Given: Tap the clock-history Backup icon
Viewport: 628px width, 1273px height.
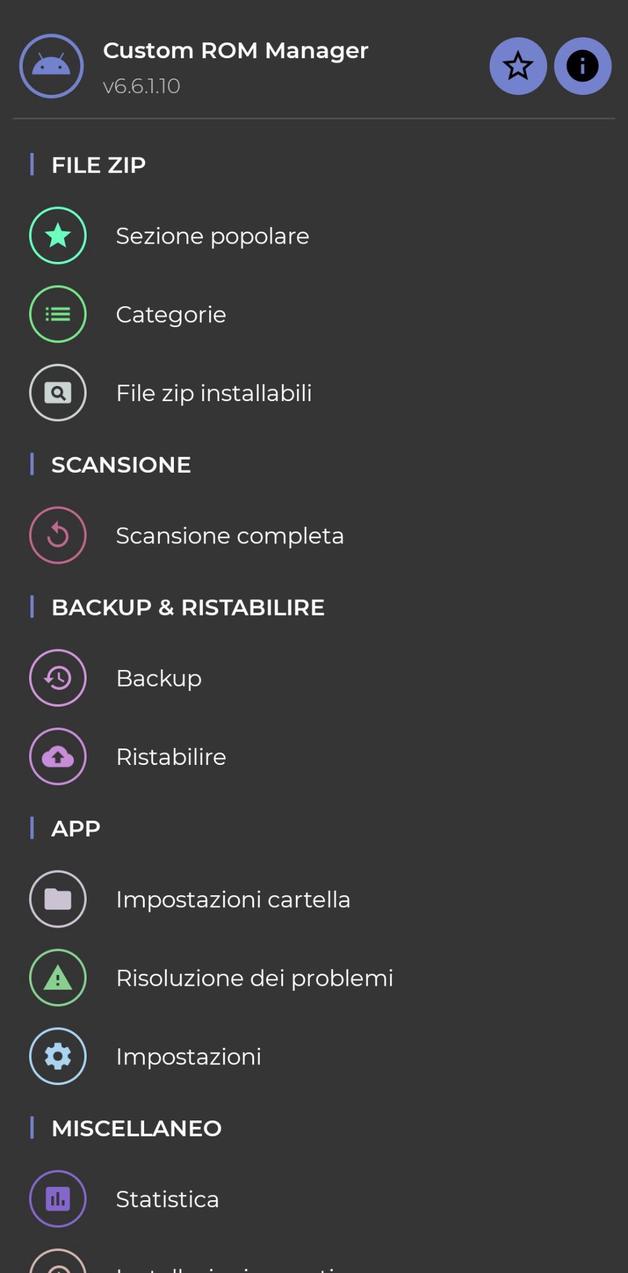Looking at the screenshot, I should click(58, 678).
